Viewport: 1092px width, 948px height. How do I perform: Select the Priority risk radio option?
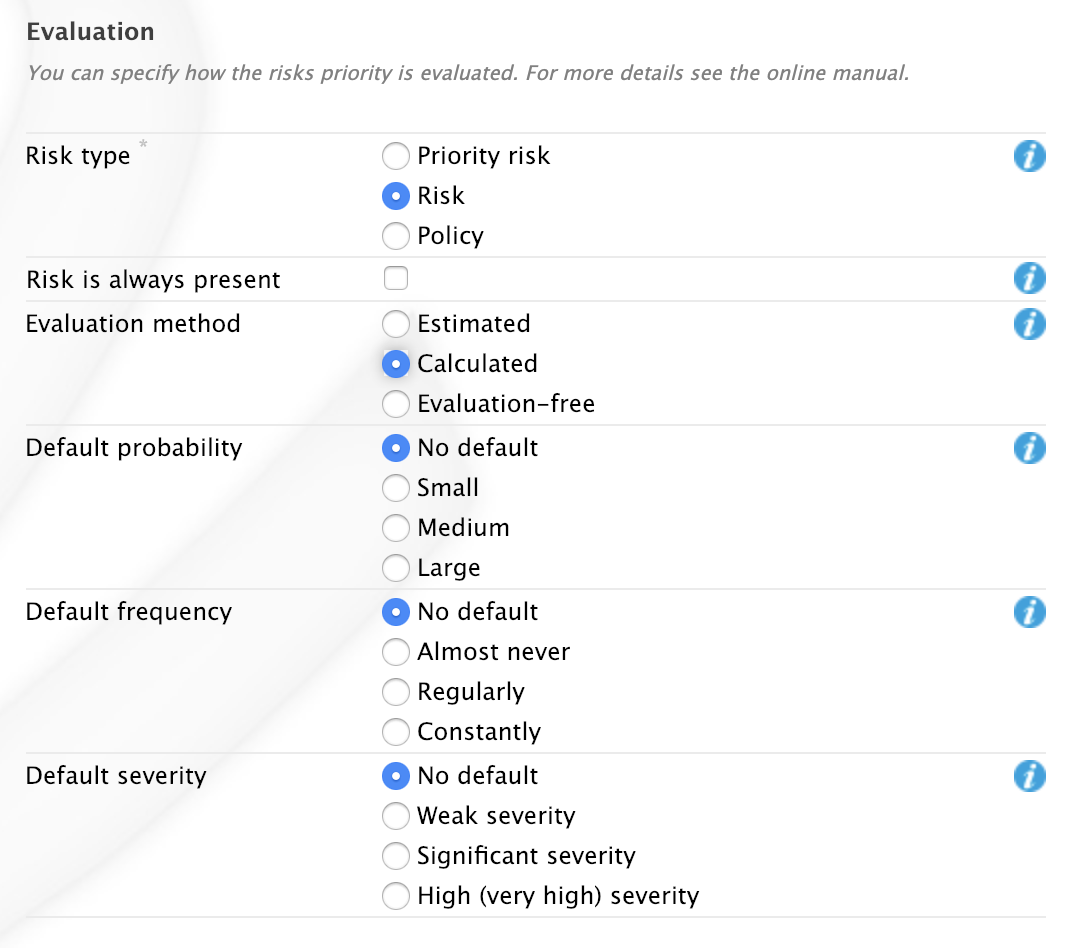396,156
